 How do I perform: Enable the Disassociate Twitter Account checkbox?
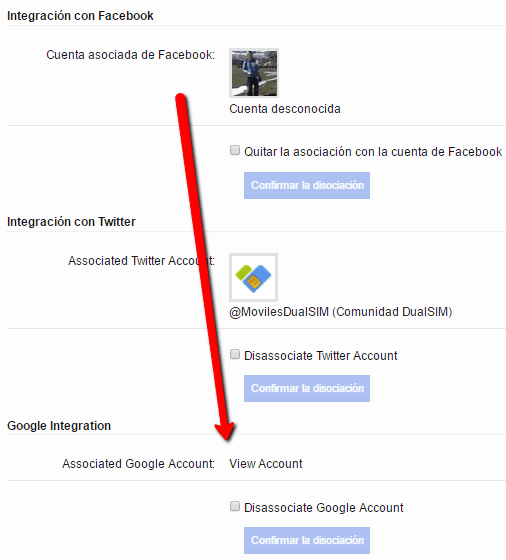(x=235, y=354)
